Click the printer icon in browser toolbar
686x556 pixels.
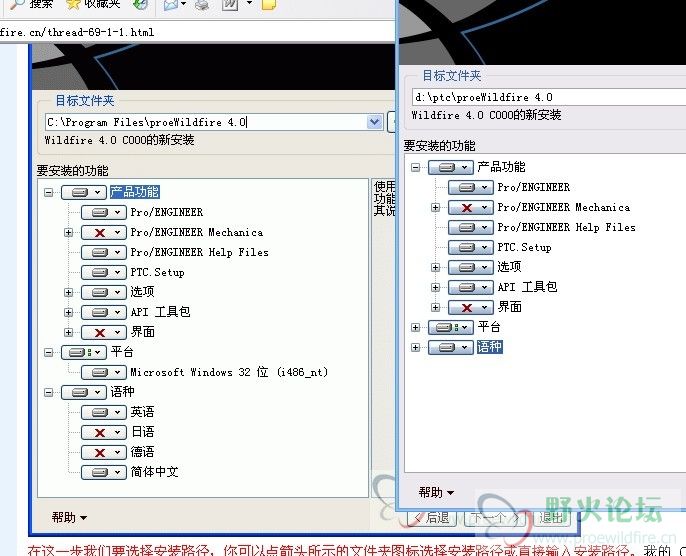coord(202,5)
